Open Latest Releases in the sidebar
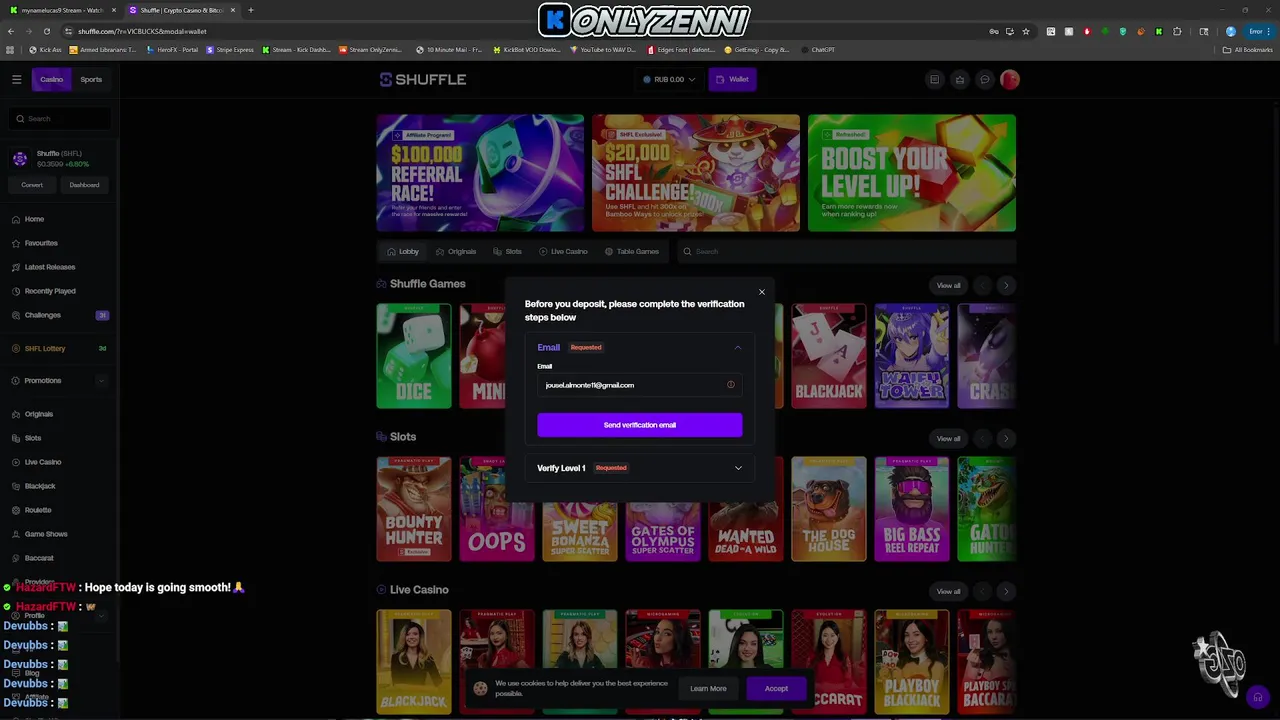The height and width of the screenshot is (720, 1280). tap(50, 267)
